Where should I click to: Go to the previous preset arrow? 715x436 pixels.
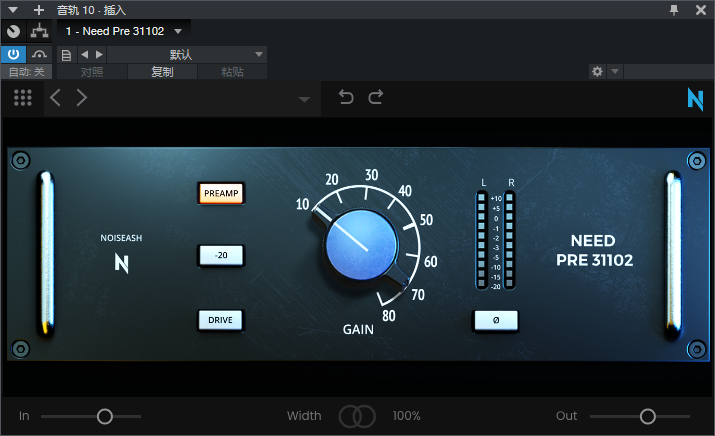84,55
